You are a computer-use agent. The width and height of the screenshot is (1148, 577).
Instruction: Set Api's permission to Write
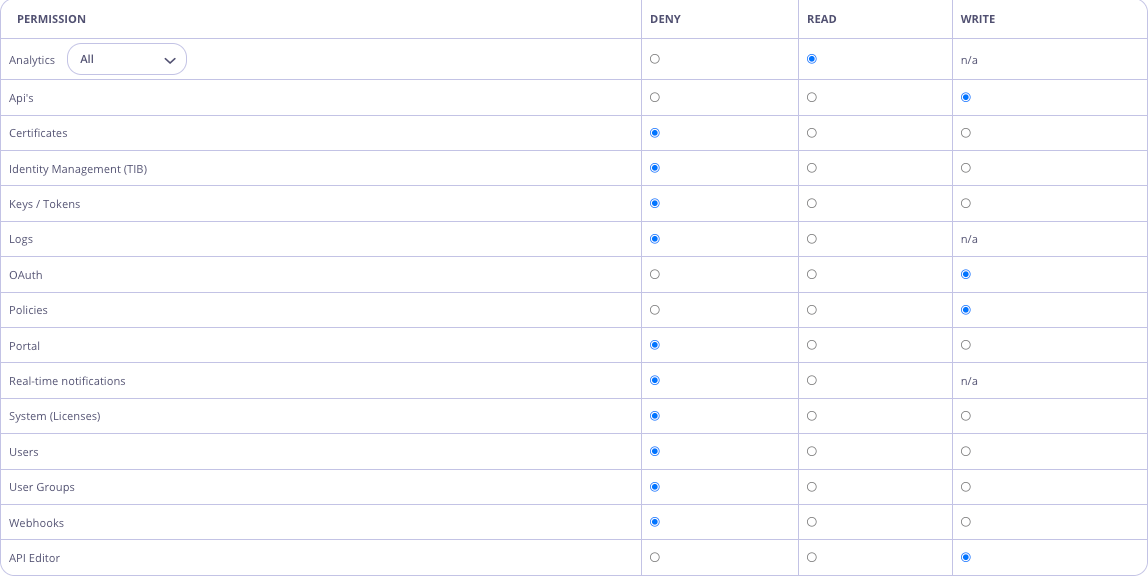(966, 97)
